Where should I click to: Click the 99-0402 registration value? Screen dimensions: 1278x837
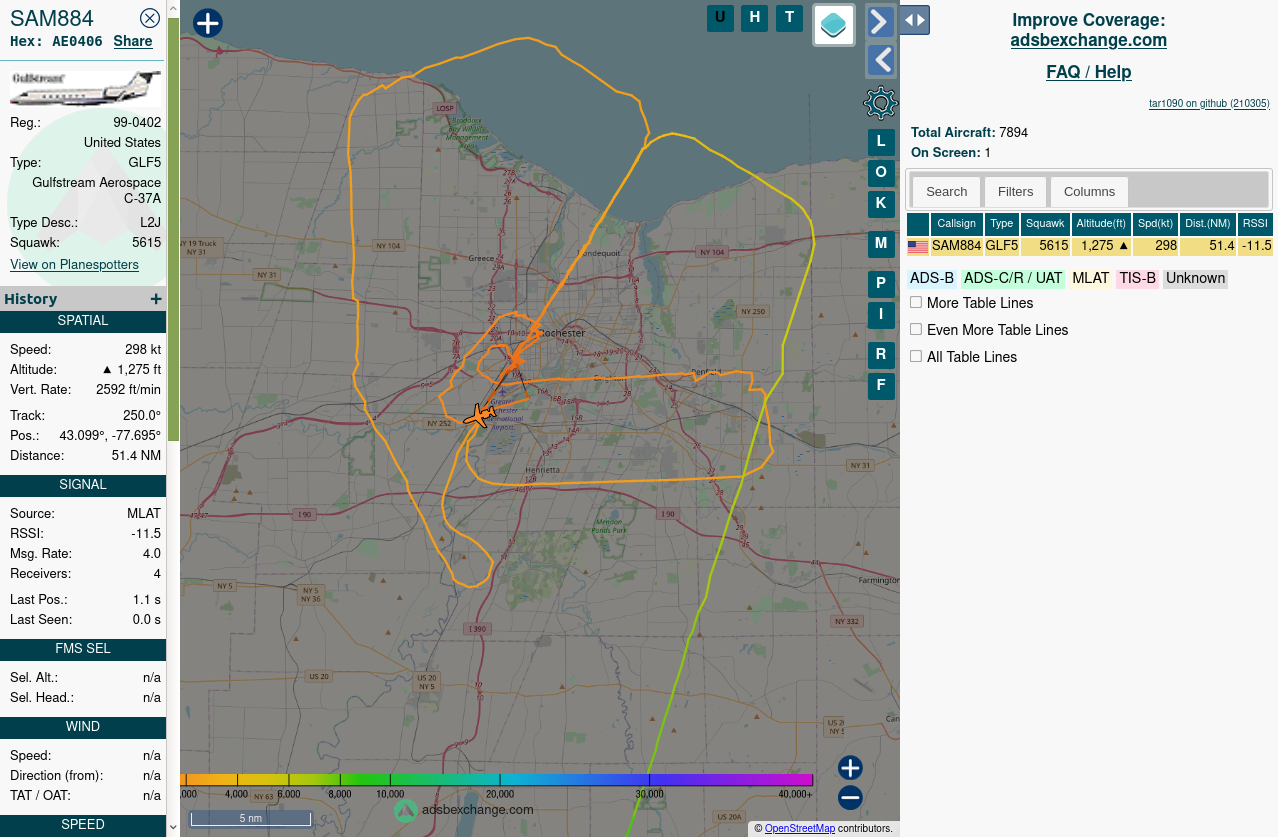(x=137, y=122)
